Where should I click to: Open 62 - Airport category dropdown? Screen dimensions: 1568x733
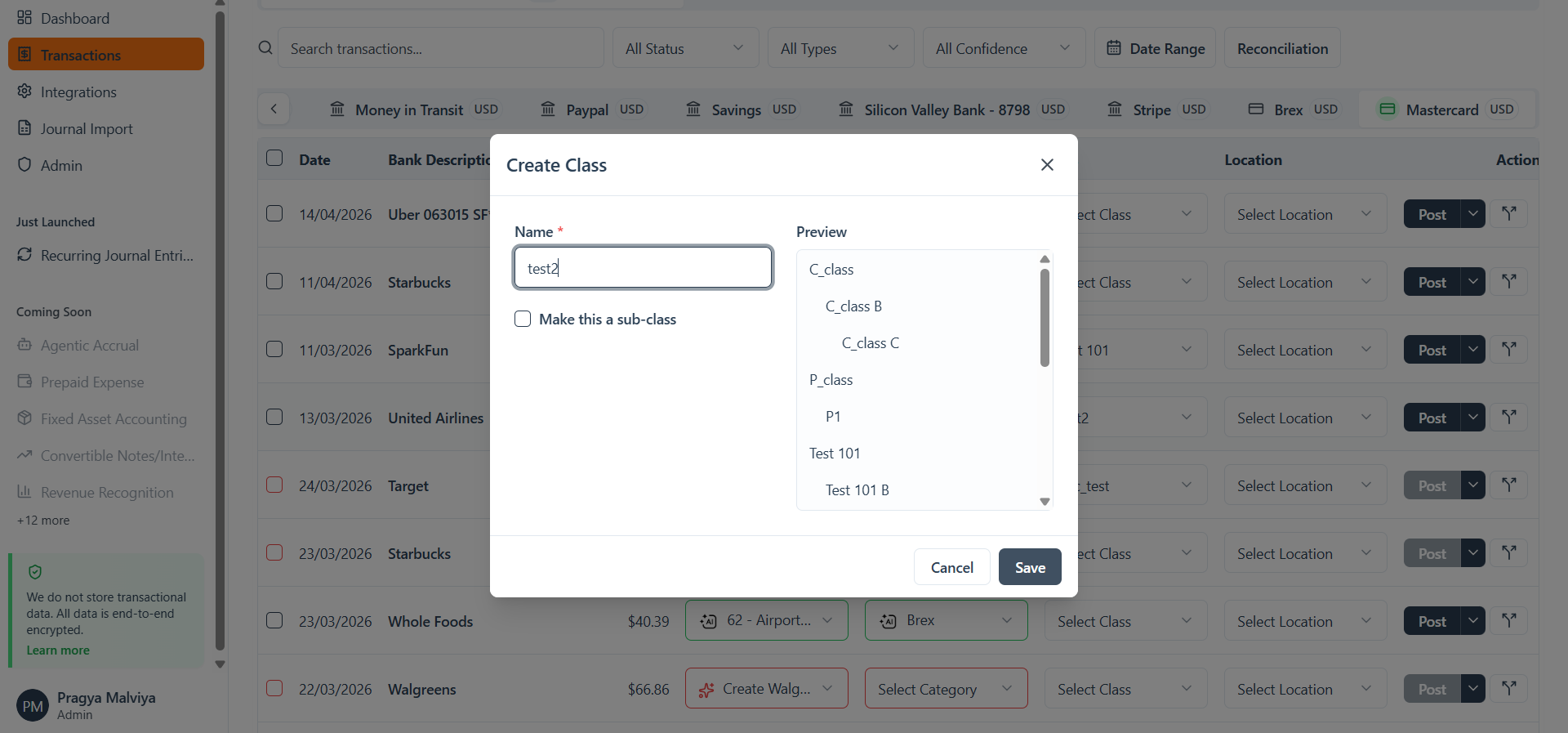[x=767, y=620]
